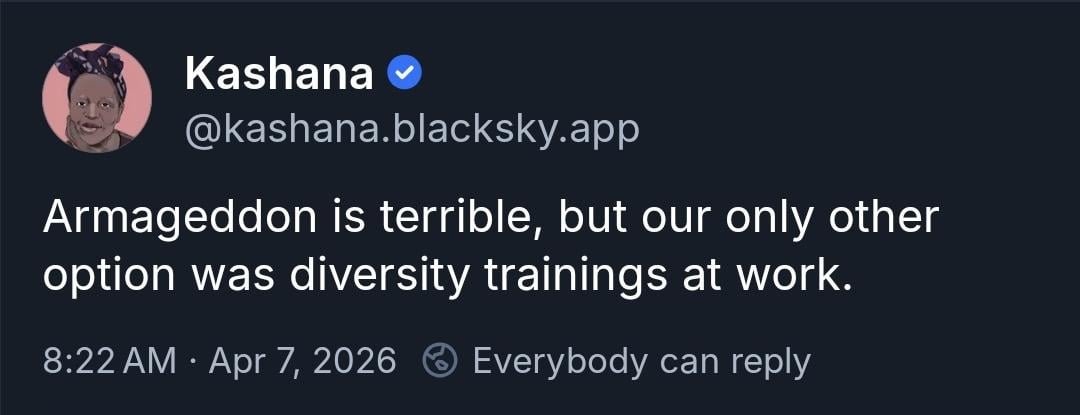The height and width of the screenshot is (415, 1080).
Task: Open the @kashana.blacksky.app handle
Action: (x=411, y=130)
